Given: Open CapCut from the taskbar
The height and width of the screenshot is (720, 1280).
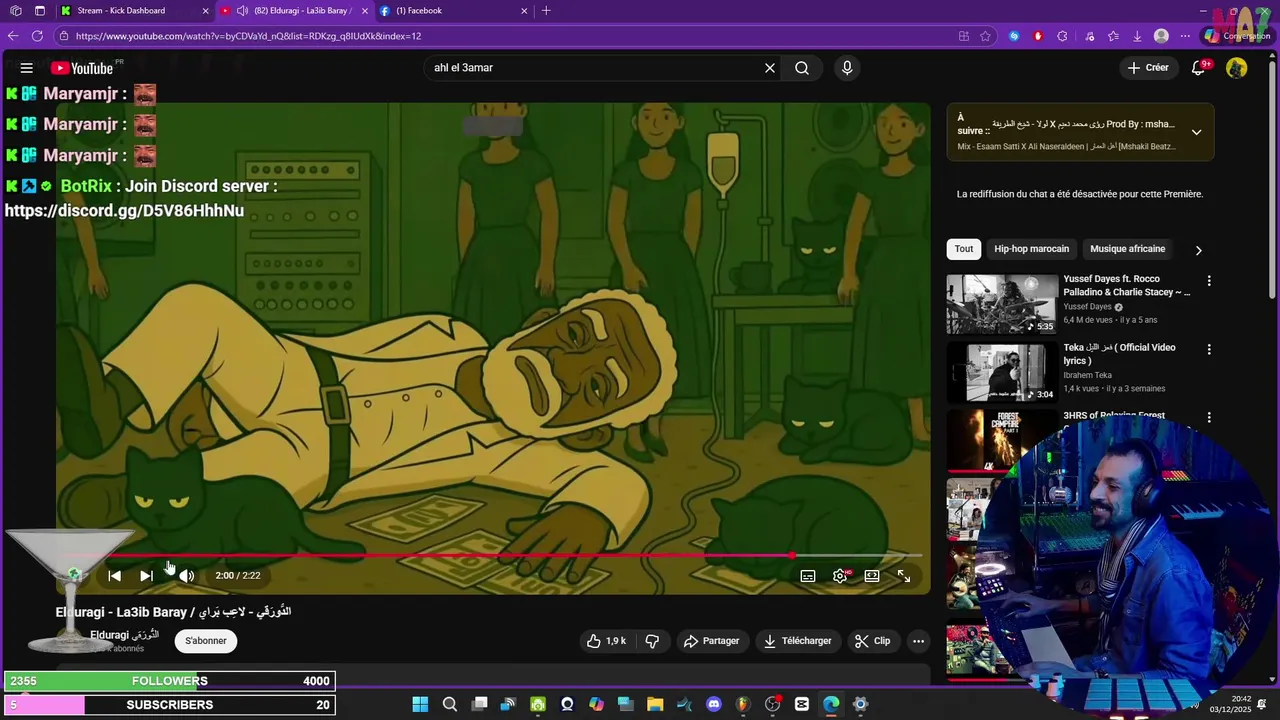Looking at the screenshot, I should pos(802,705).
